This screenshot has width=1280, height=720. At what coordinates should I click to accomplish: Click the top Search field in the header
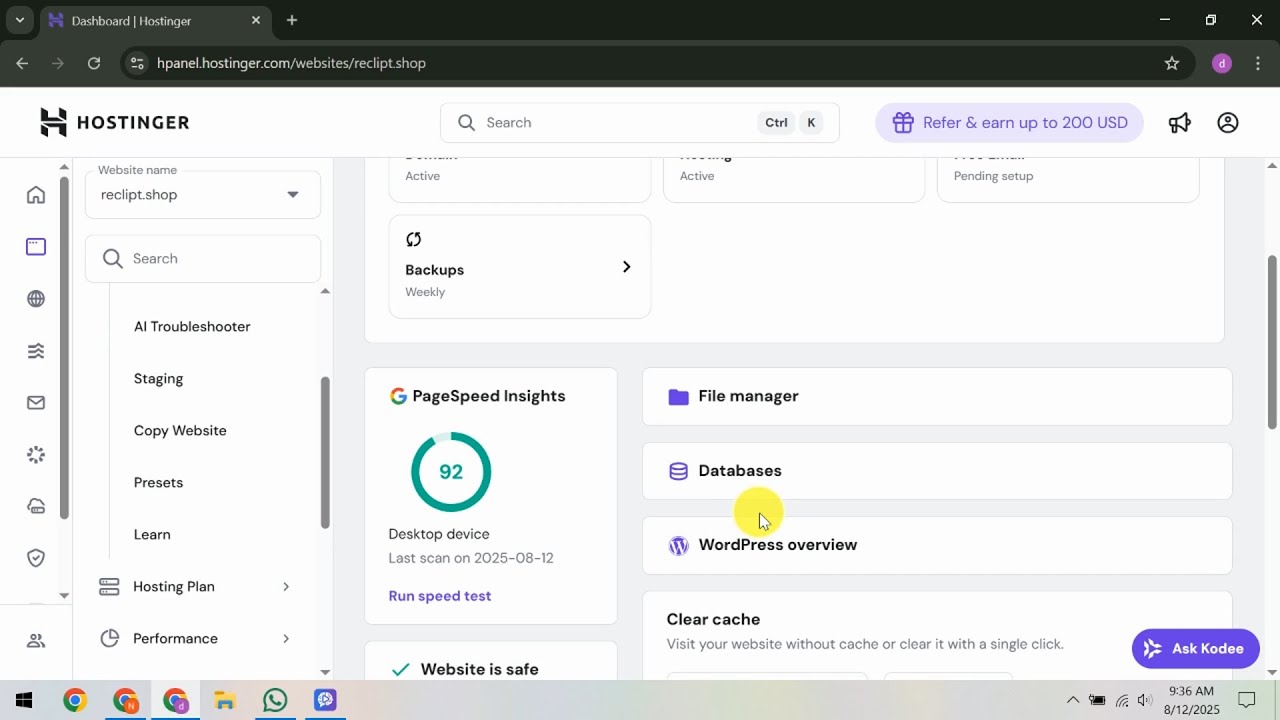click(x=640, y=123)
